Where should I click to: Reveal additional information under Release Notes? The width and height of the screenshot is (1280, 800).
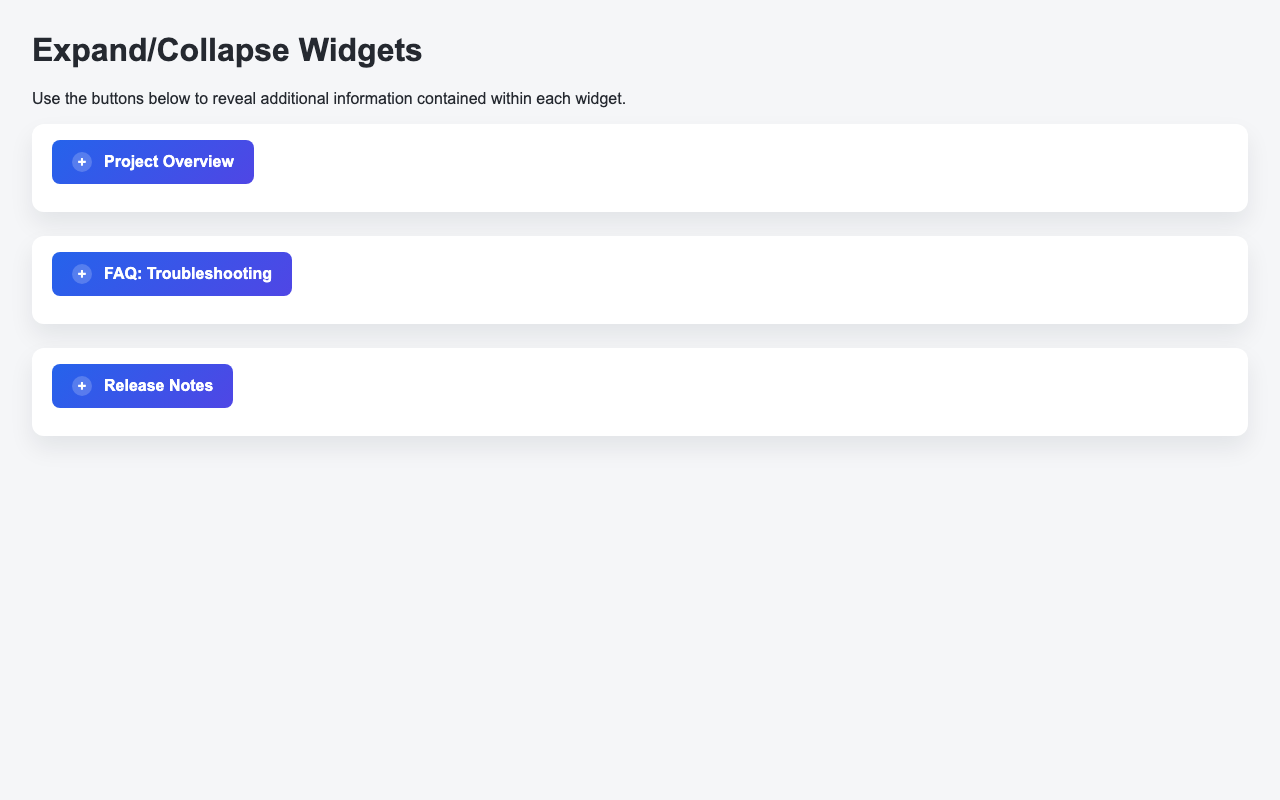pyautogui.click(x=141, y=385)
